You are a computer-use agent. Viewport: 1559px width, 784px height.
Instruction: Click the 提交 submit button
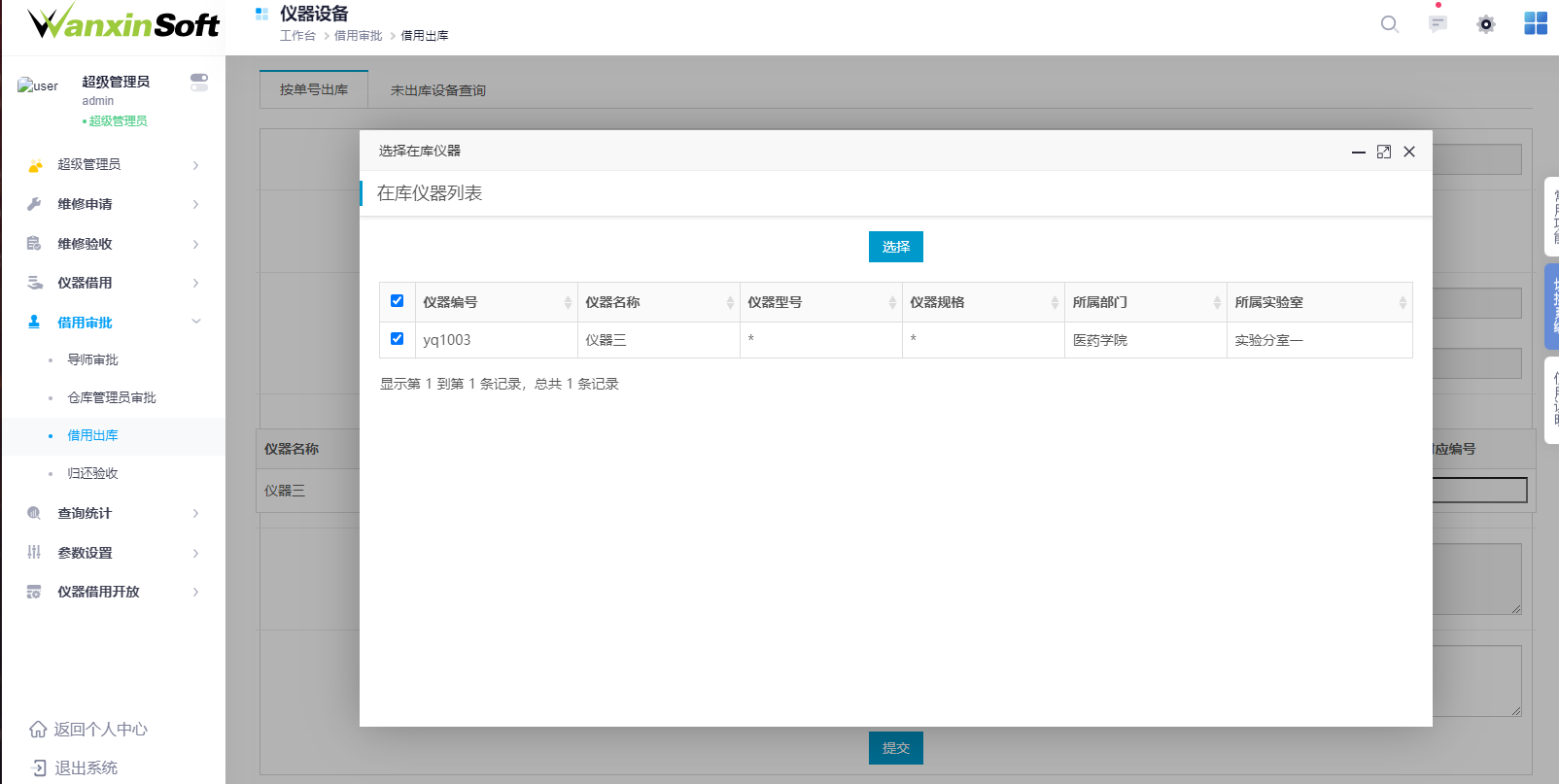click(x=895, y=748)
